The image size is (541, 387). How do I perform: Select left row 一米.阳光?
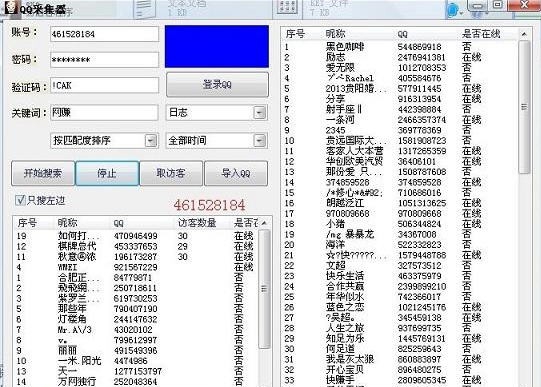[x=136, y=361]
